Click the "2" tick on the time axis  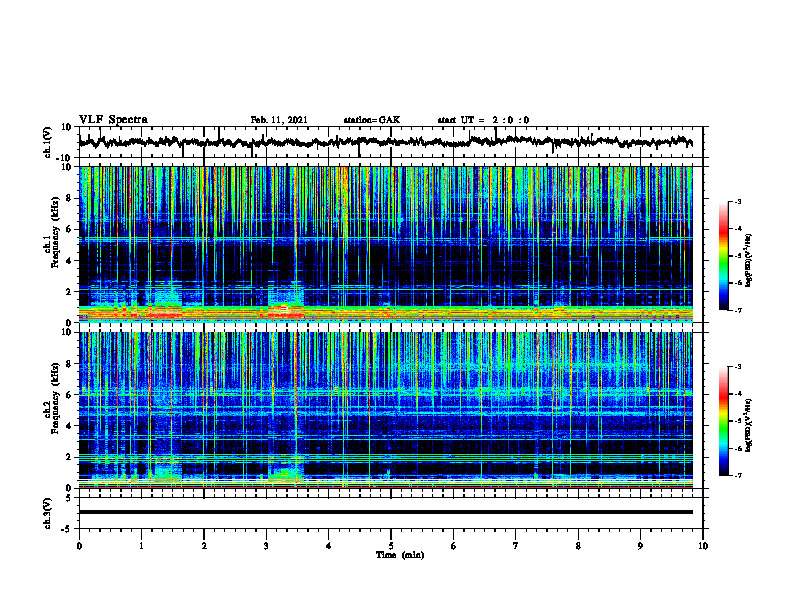tap(204, 546)
